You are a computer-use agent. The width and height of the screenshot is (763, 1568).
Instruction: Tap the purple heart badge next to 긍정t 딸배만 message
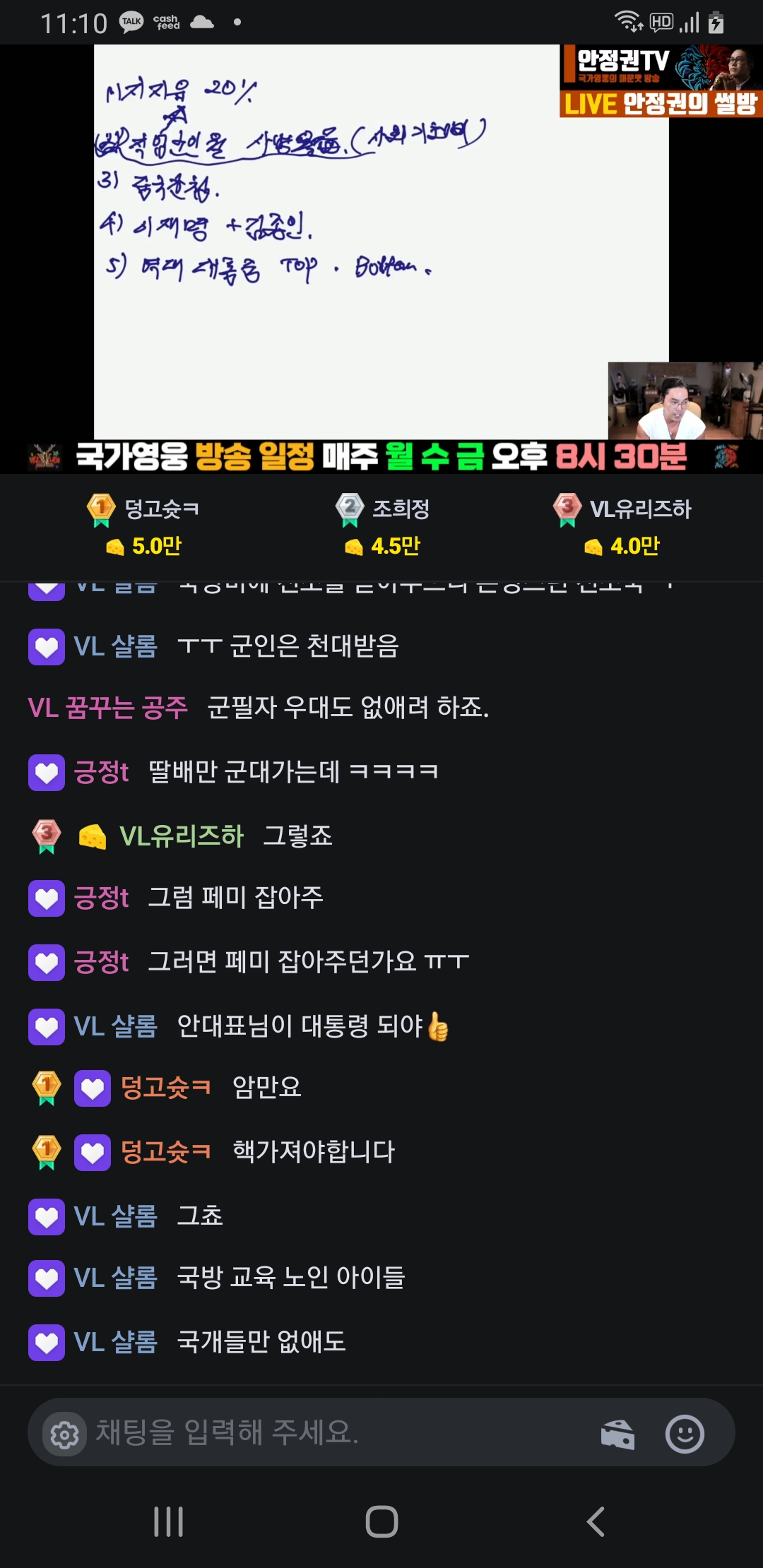(x=47, y=773)
